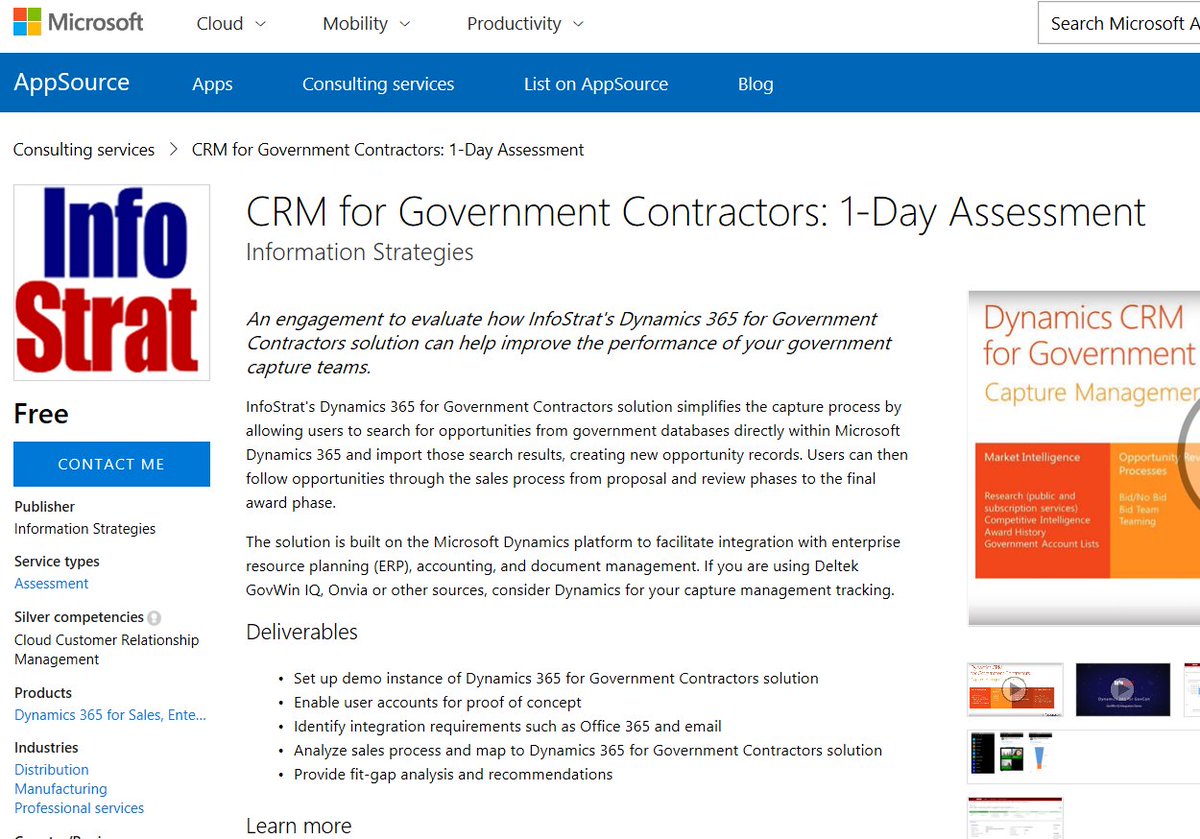
Task: Open Dynamics 365 for Sales product link
Action: click(110, 715)
